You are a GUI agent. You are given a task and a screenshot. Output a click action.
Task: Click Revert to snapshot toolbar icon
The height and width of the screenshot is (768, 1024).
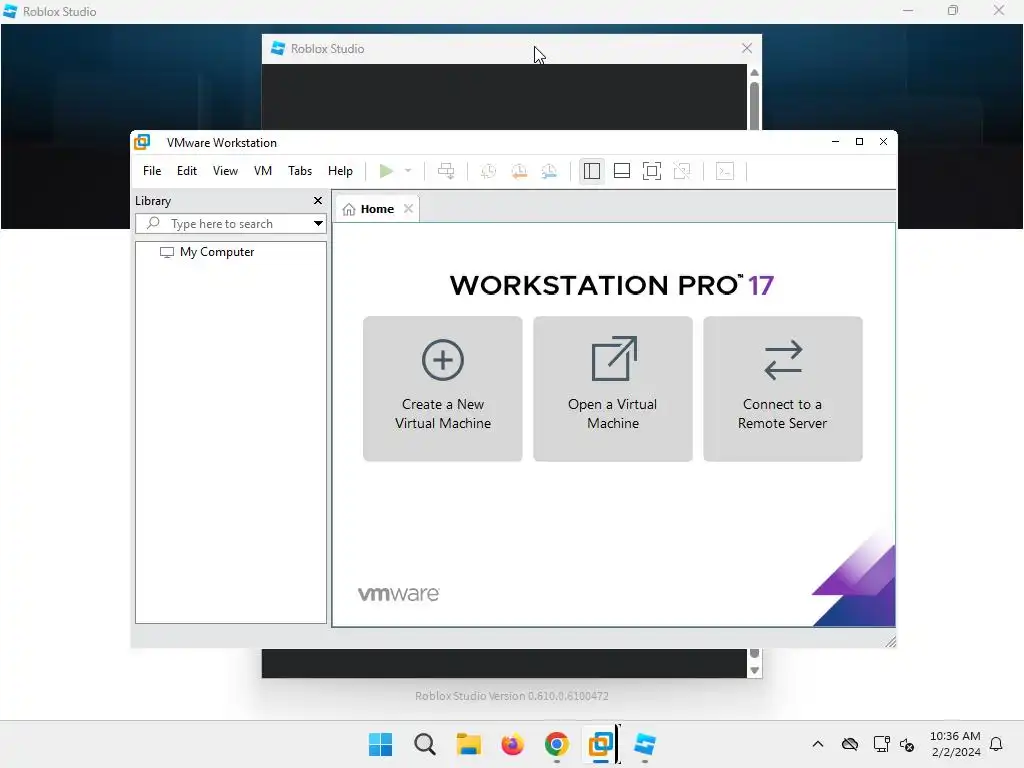pyautogui.click(x=519, y=171)
